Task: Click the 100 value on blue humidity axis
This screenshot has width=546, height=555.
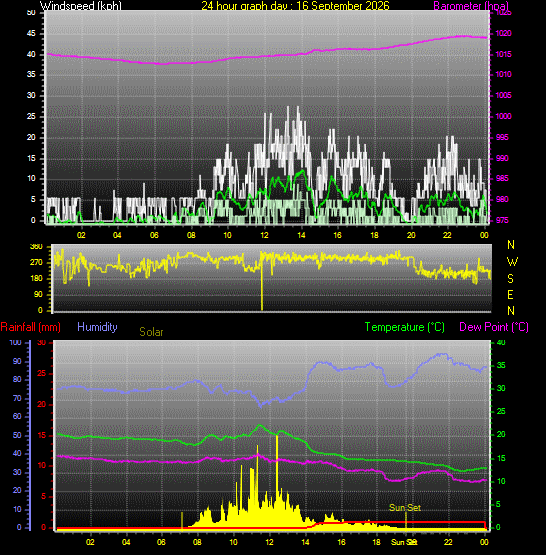Action: click(15, 342)
